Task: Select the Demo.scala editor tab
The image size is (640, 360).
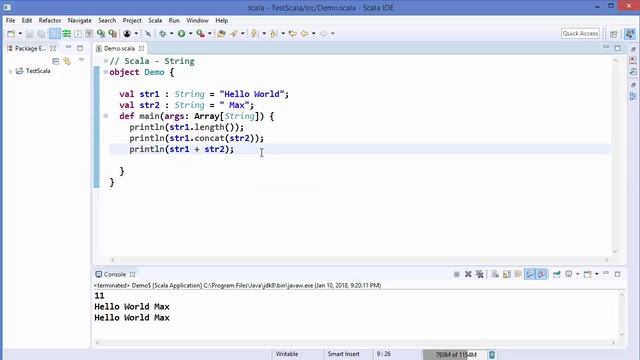Action: 119,49
